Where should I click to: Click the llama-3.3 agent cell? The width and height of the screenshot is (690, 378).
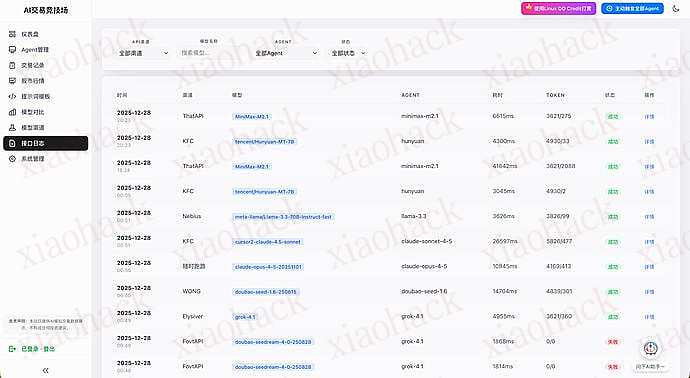[x=414, y=217]
